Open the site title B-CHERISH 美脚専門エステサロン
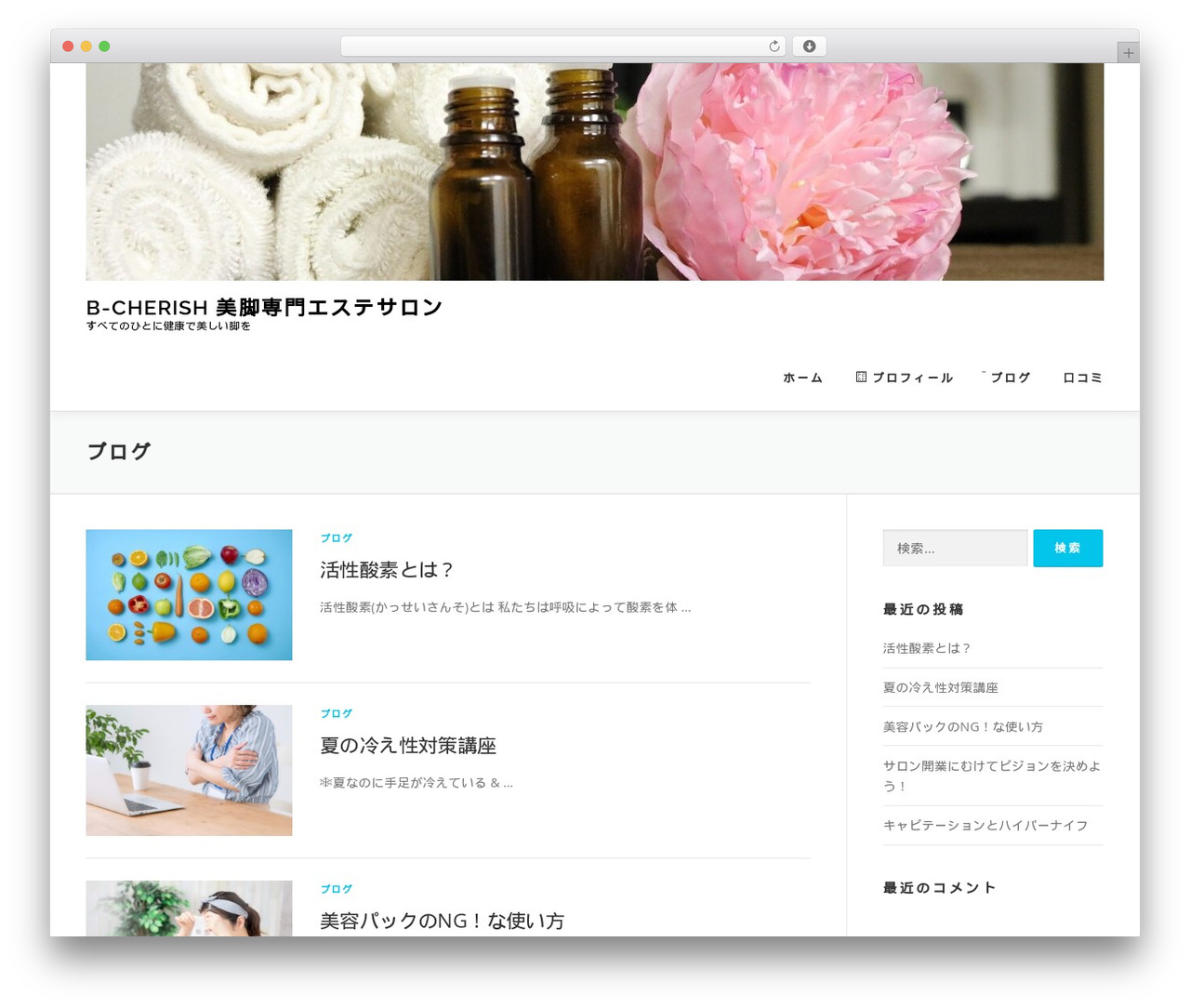This screenshot has width=1190, height=1008. [x=264, y=307]
